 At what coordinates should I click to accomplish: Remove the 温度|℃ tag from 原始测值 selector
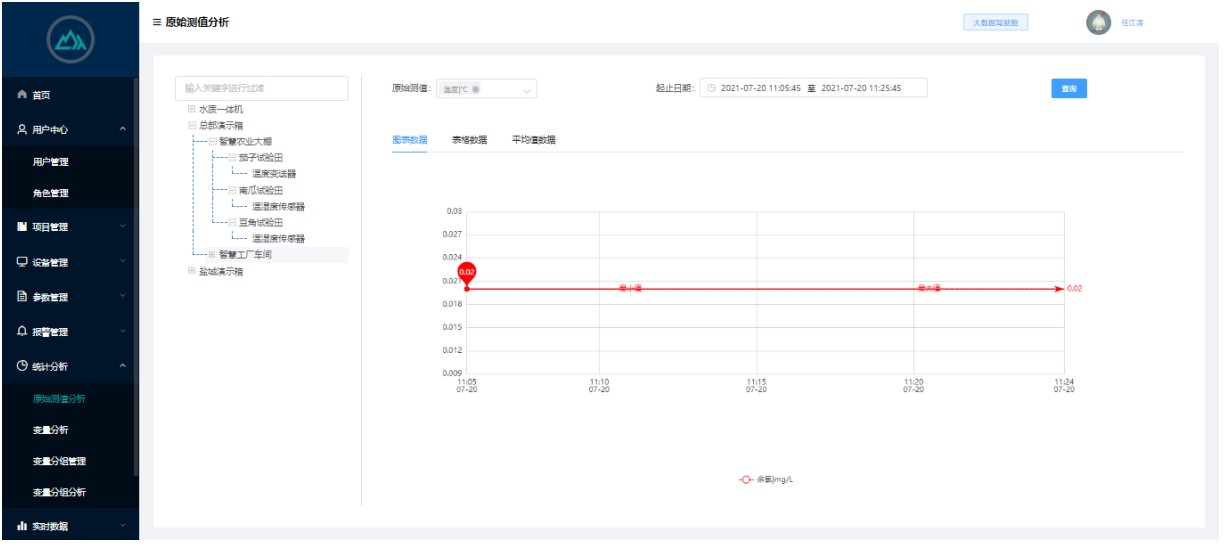tap(476, 89)
